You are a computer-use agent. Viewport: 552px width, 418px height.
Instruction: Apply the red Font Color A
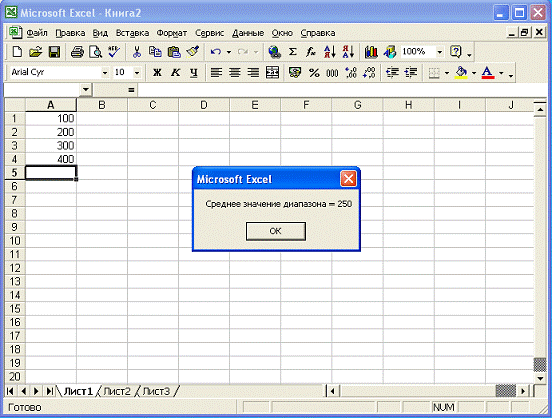488,73
